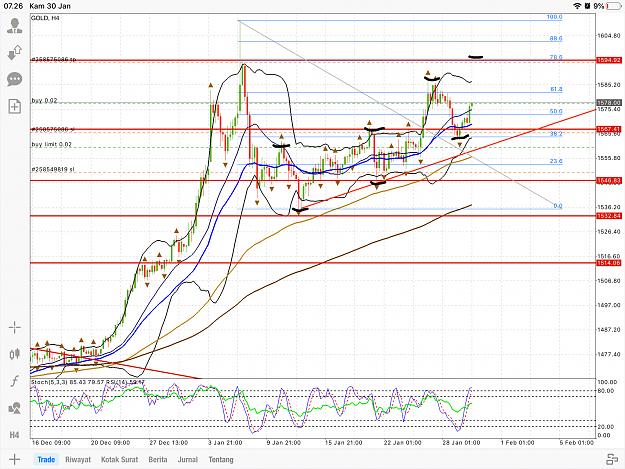Screen dimensions: 625x469
Task: Tap the plus icon at sidebar bottom
Action: [14, 459]
